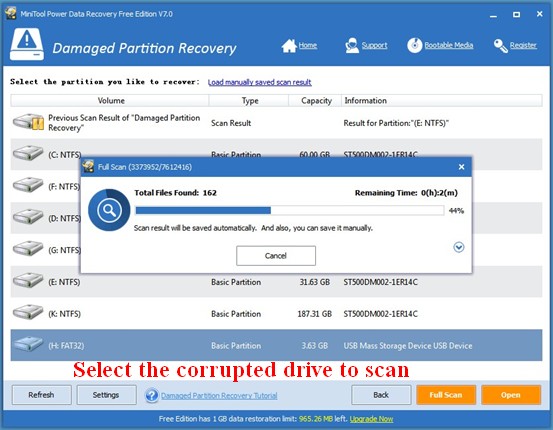Select the (E: NTFS) volume label
553x430 pixels.
coord(64,282)
